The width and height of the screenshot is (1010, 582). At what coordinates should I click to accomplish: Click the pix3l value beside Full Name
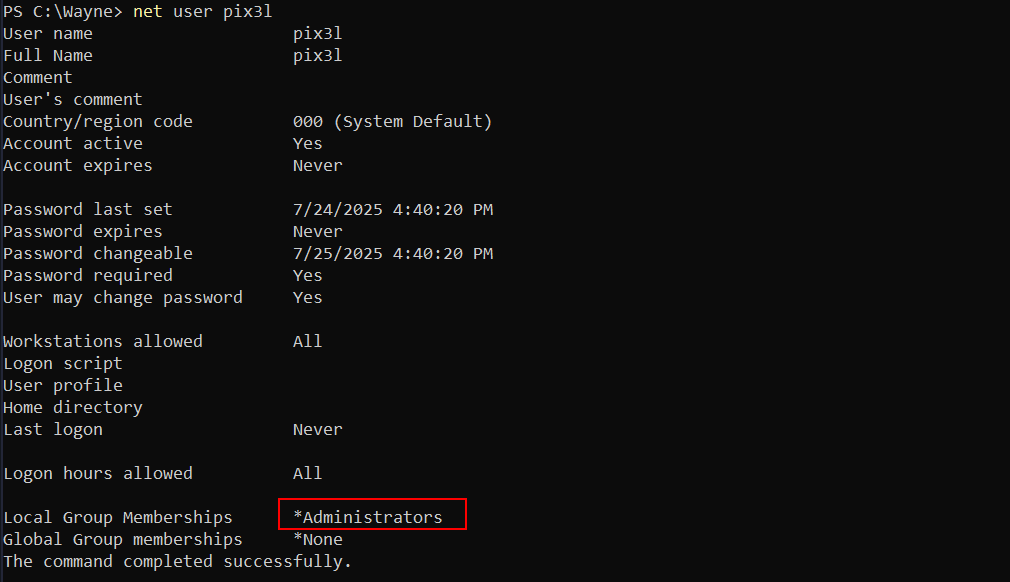click(x=318, y=56)
